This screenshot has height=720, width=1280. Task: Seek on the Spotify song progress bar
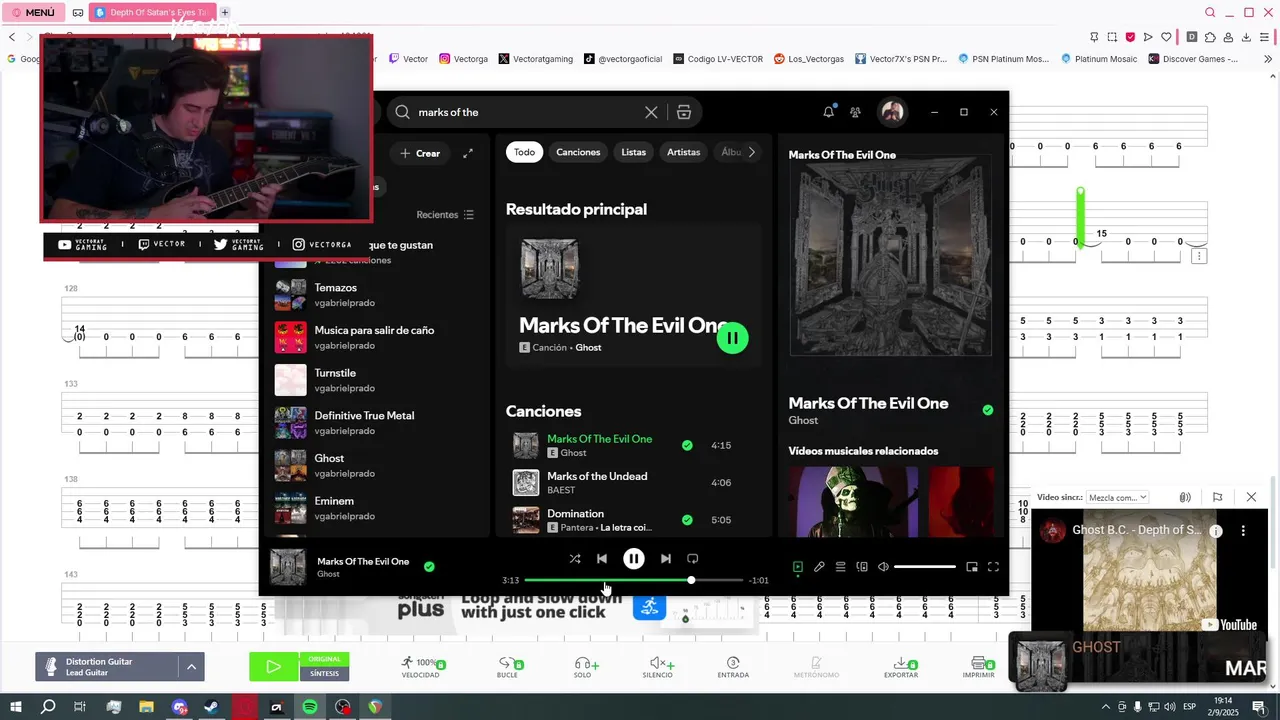(634, 580)
